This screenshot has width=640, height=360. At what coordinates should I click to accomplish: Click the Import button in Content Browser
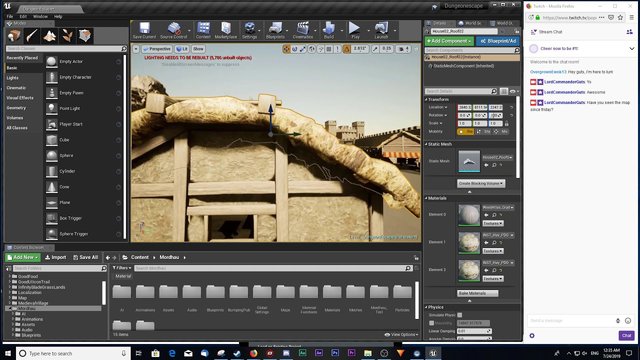coord(56,258)
